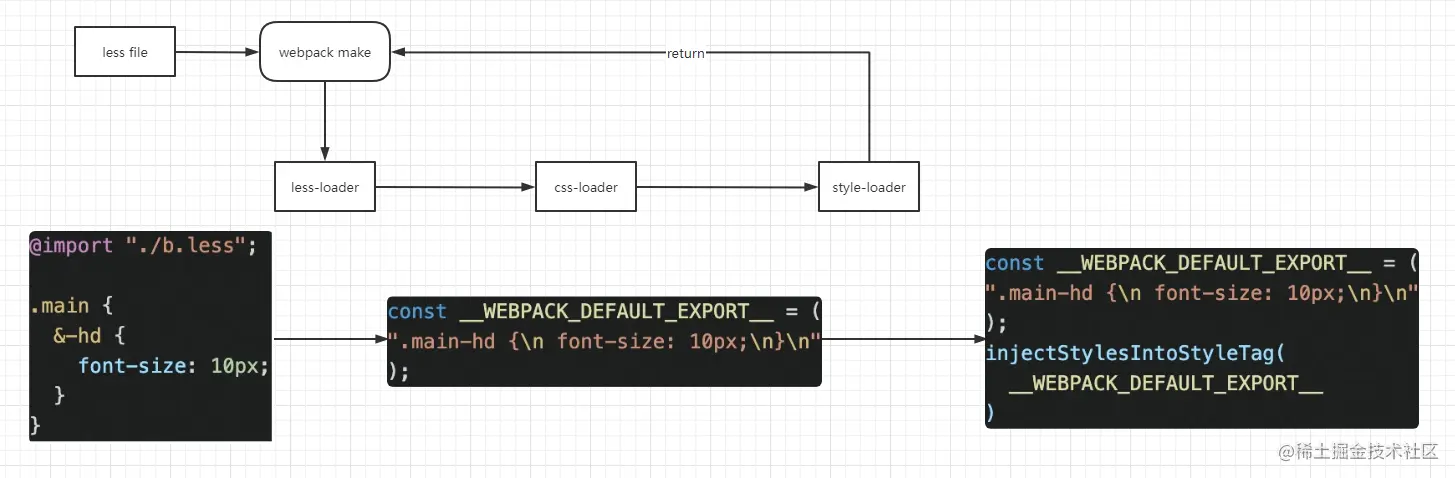Click the style-loader output code snippet
The image size is (1455, 478).
click(1202, 338)
